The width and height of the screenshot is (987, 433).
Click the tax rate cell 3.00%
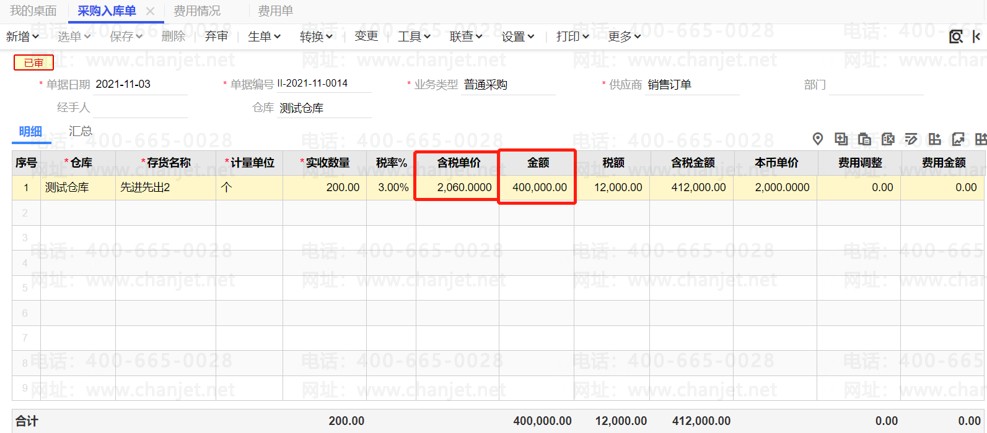coord(391,188)
